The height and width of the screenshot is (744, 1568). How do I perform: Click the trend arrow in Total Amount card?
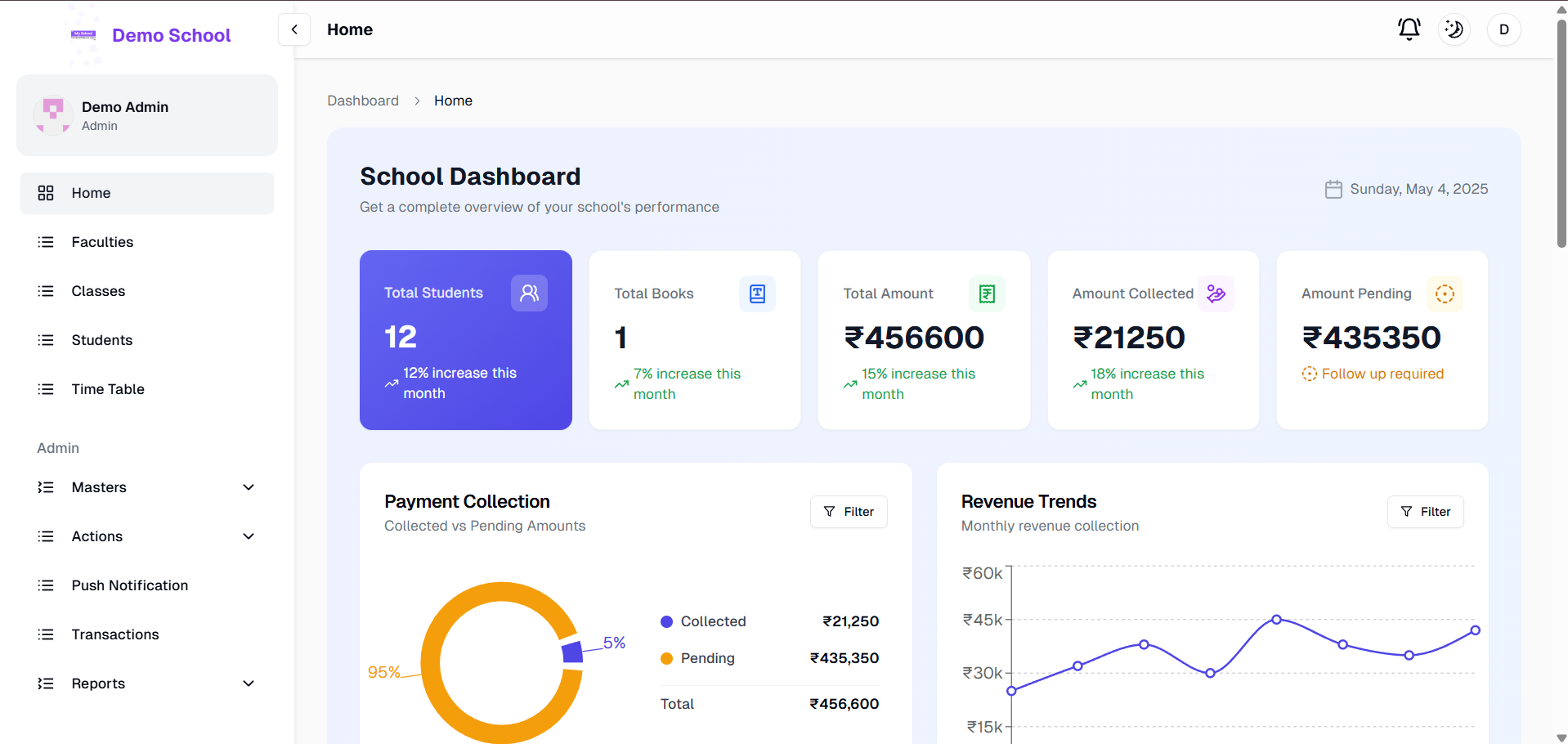pos(851,384)
